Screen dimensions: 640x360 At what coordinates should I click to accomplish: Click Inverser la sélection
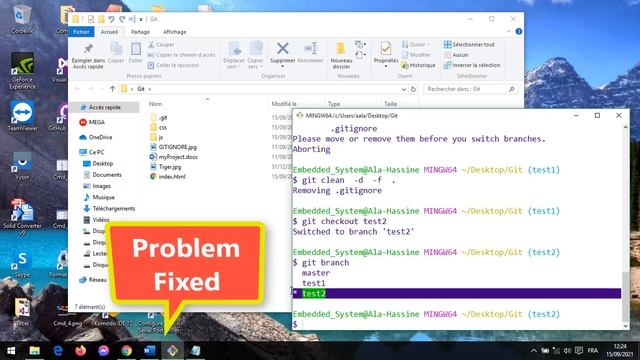(471, 65)
